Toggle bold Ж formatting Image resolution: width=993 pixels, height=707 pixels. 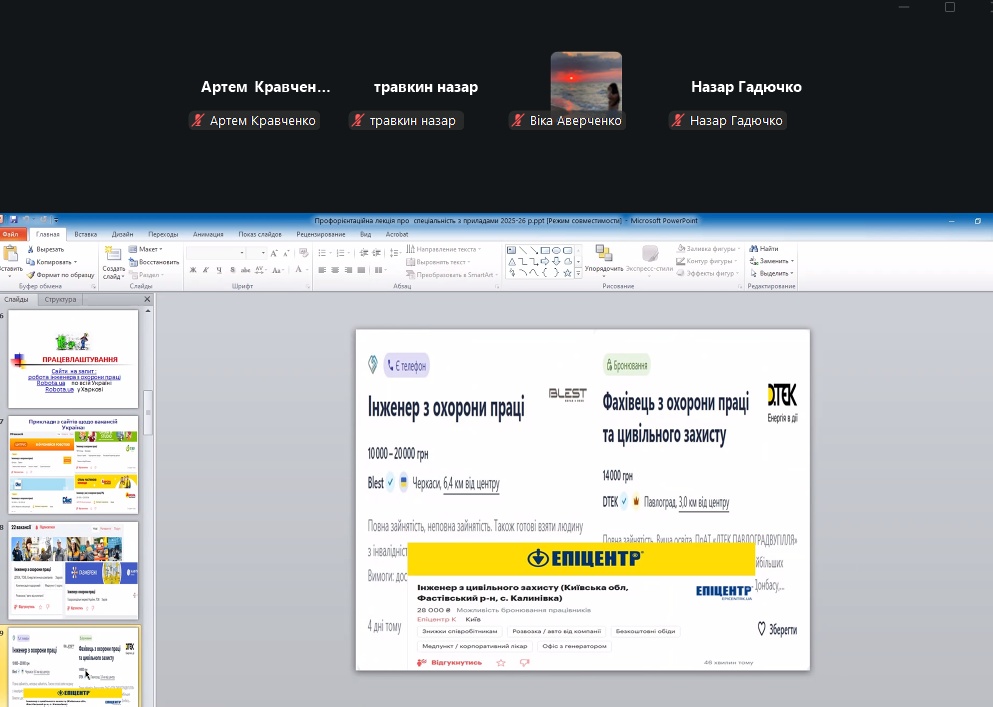click(193, 270)
